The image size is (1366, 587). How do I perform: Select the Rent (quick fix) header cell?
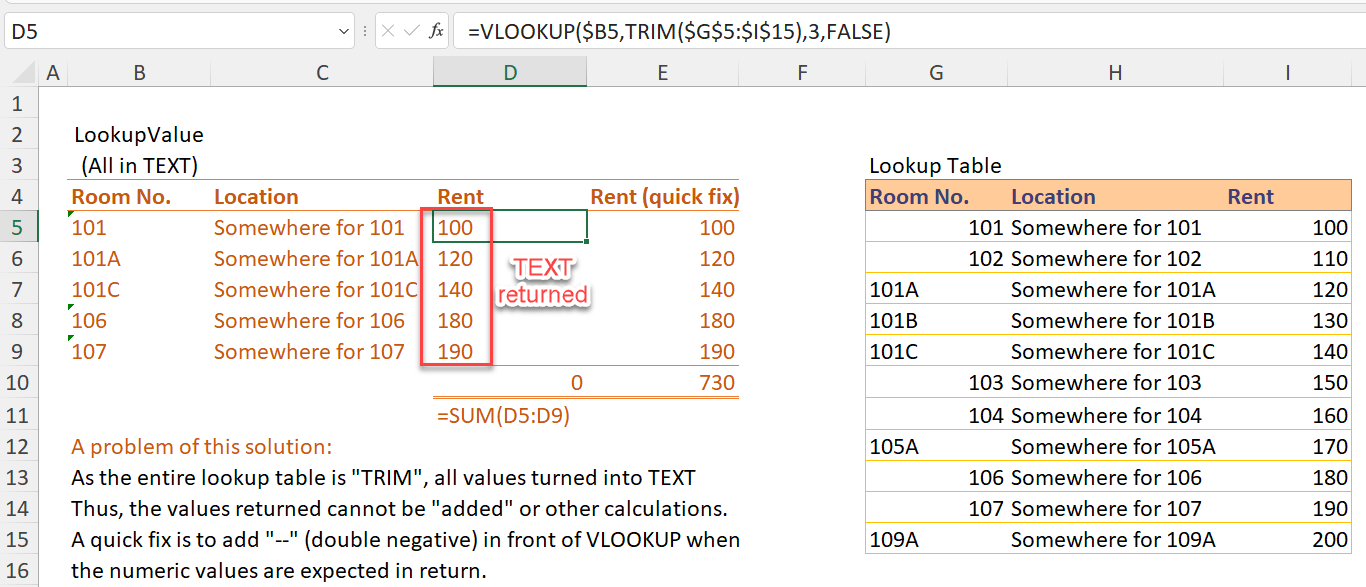(x=664, y=196)
